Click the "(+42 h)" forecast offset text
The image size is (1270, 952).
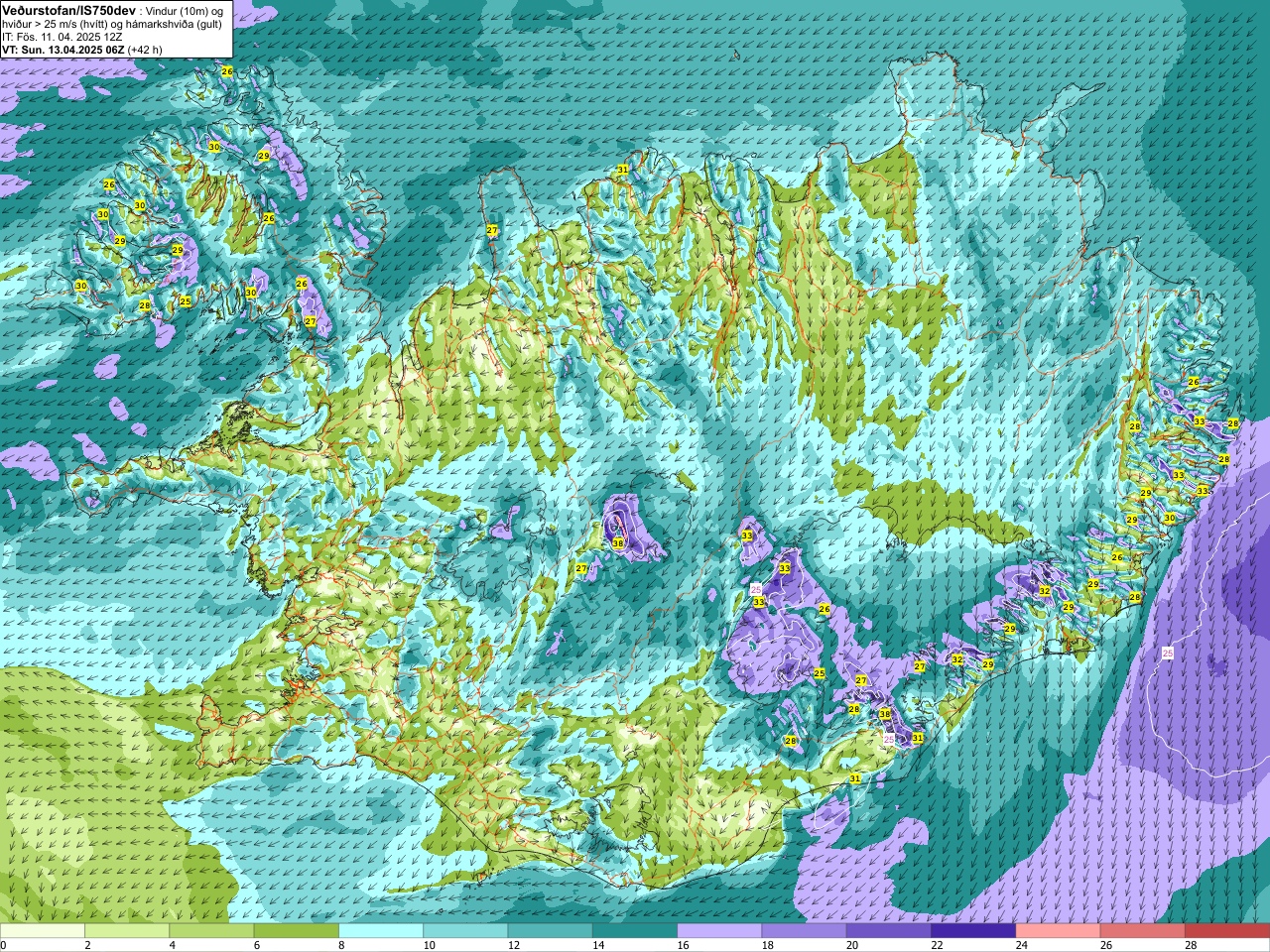click(x=145, y=49)
